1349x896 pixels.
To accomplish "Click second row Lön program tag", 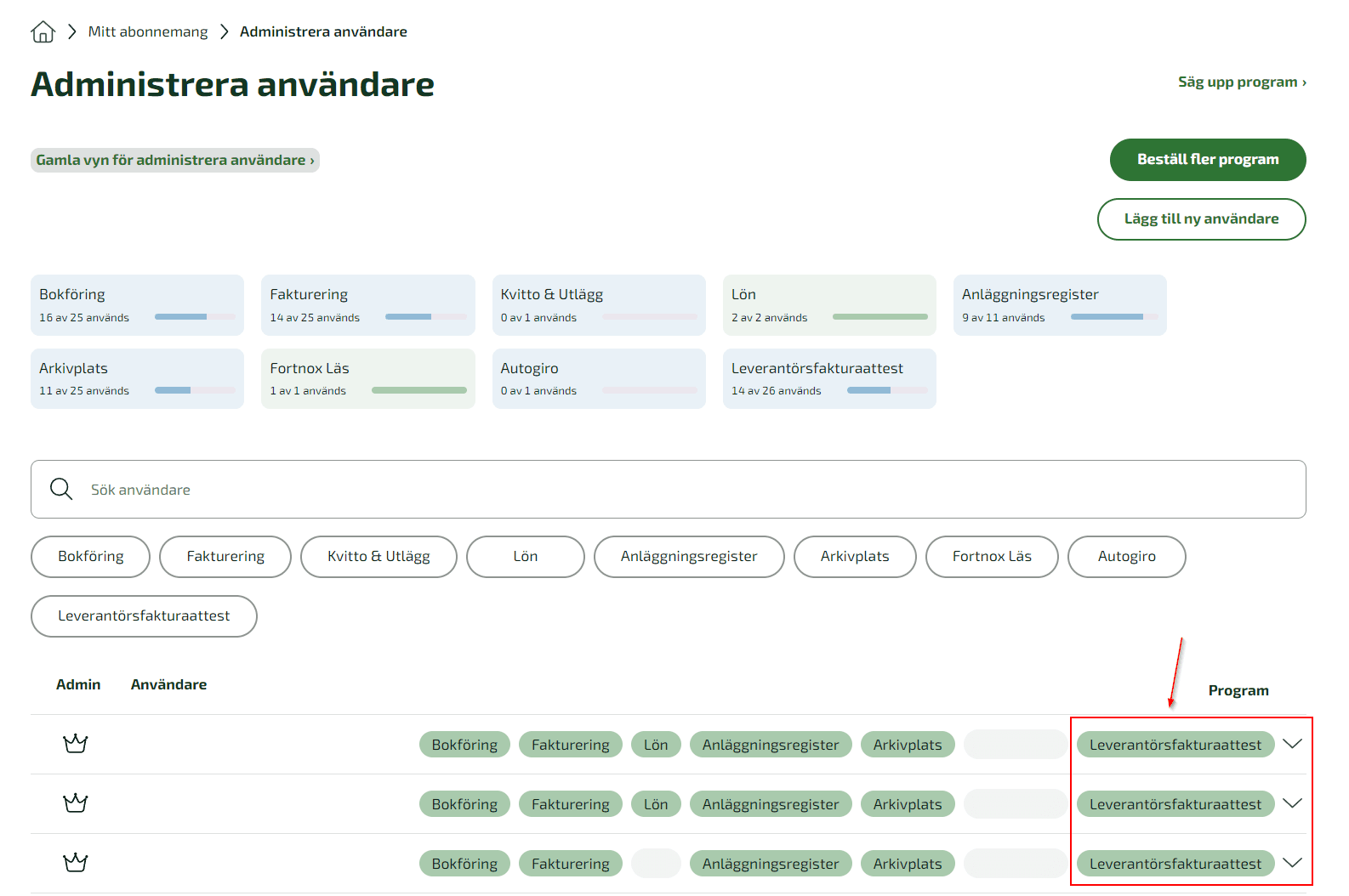I will click(656, 804).
